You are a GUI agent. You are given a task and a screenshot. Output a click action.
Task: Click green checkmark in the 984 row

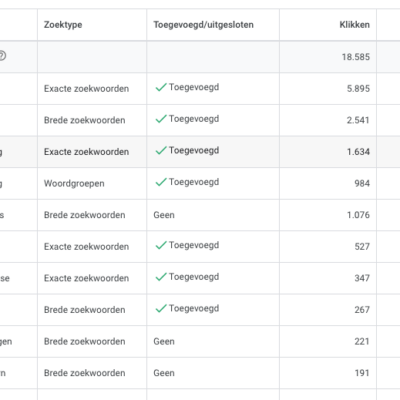[161, 182]
